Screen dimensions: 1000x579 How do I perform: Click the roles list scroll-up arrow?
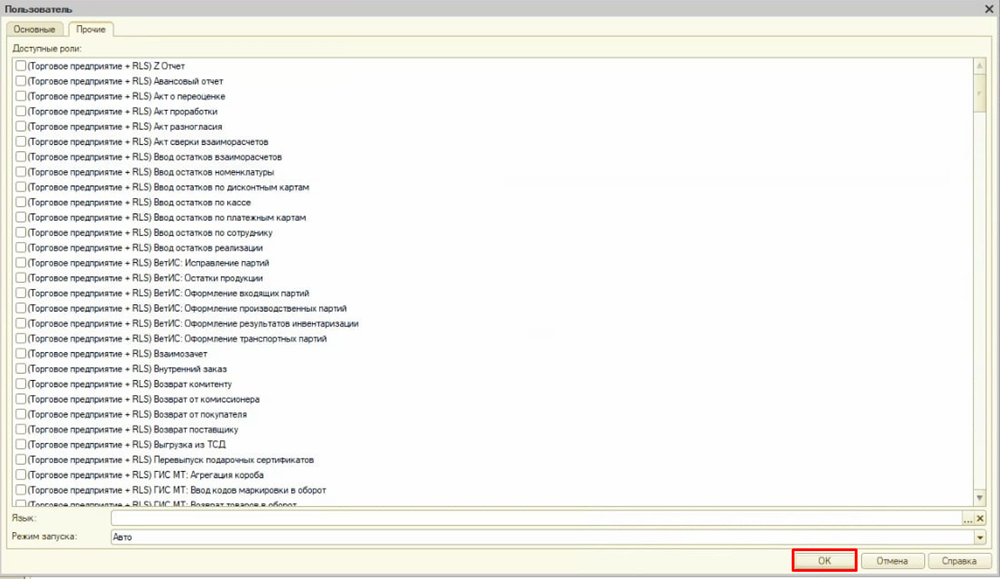[980, 66]
